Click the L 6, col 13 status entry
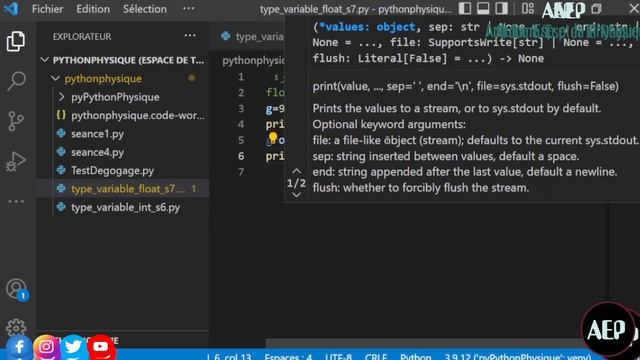The image size is (640, 360). point(229,357)
